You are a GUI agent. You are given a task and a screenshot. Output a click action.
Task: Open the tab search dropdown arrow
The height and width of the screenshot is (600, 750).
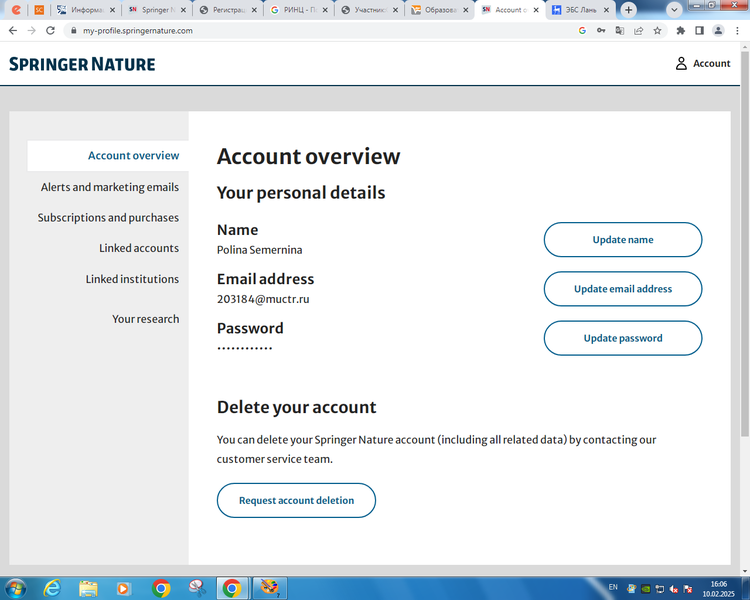coord(675,9)
